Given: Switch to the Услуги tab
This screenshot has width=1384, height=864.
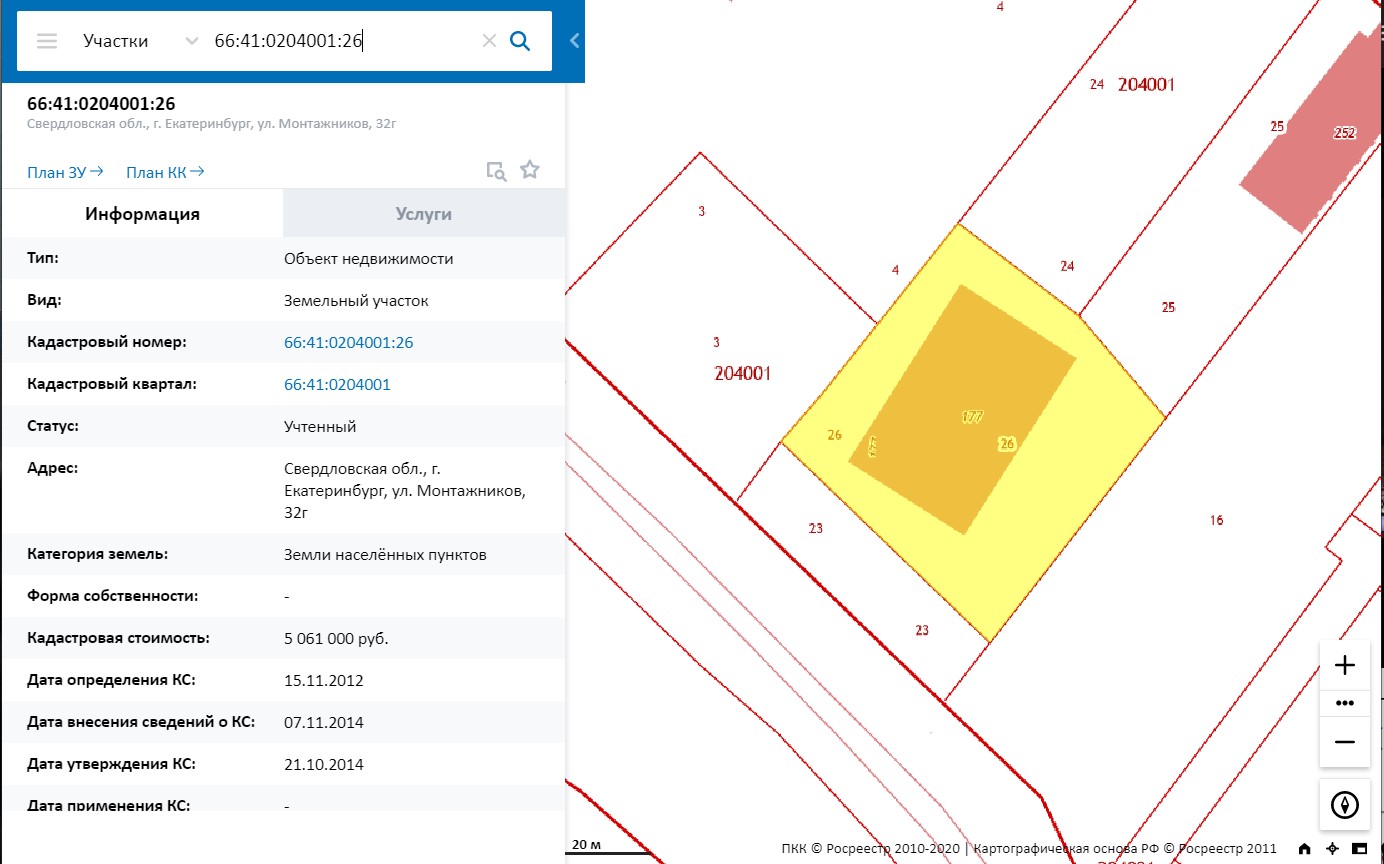Looking at the screenshot, I should [x=424, y=214].
